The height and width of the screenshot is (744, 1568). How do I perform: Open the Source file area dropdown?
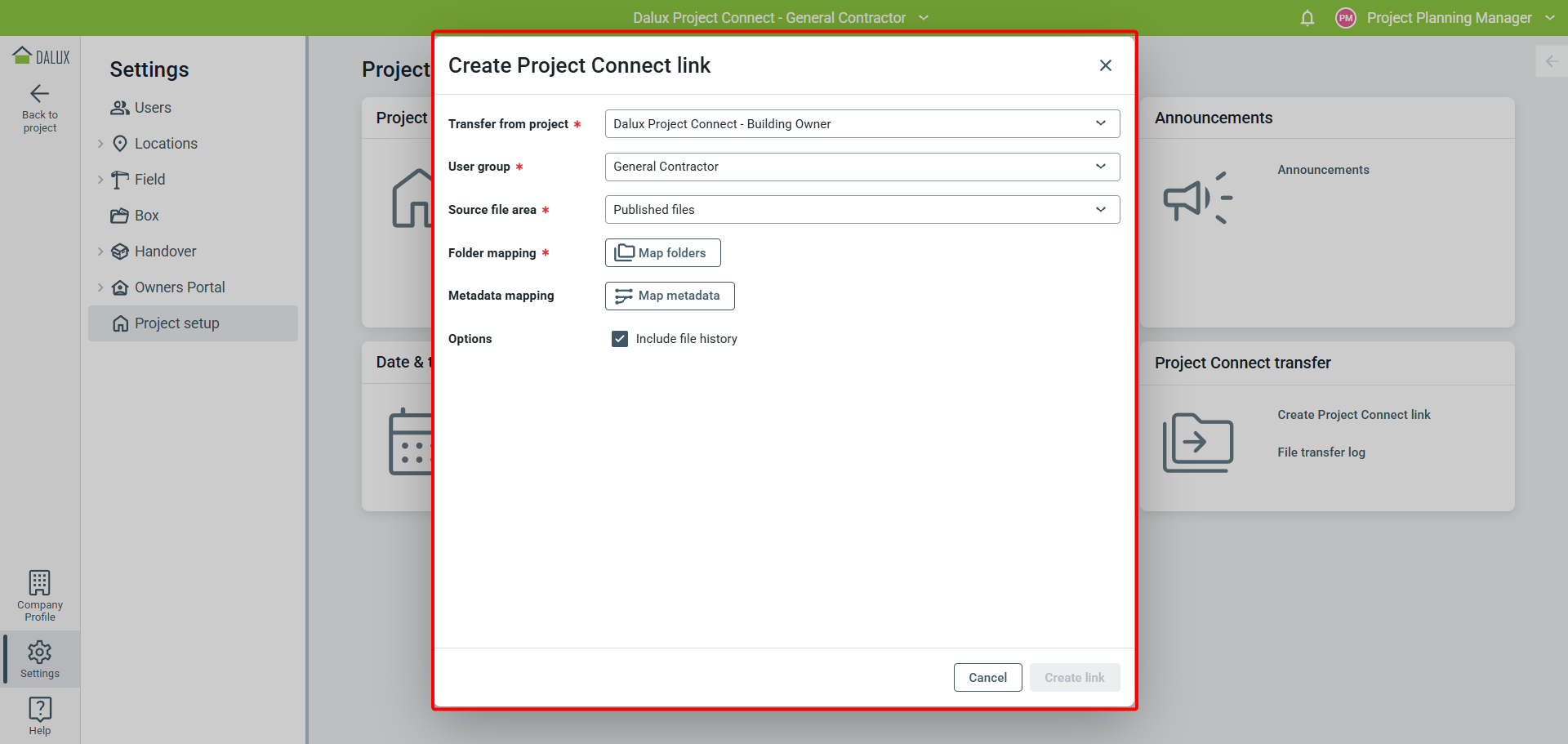click(862, 210)
